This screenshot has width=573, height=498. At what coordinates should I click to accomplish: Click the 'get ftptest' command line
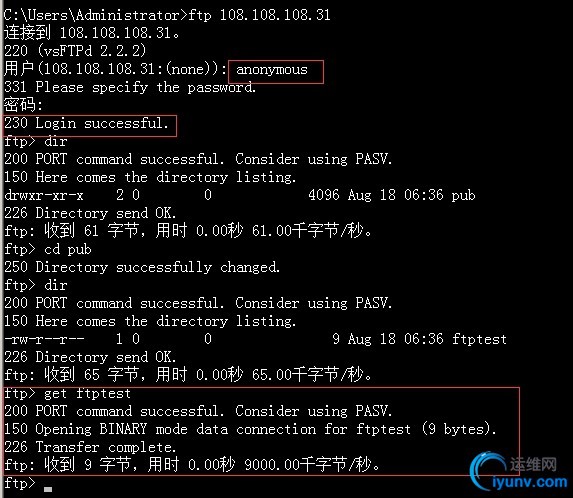tap(67, 394)
